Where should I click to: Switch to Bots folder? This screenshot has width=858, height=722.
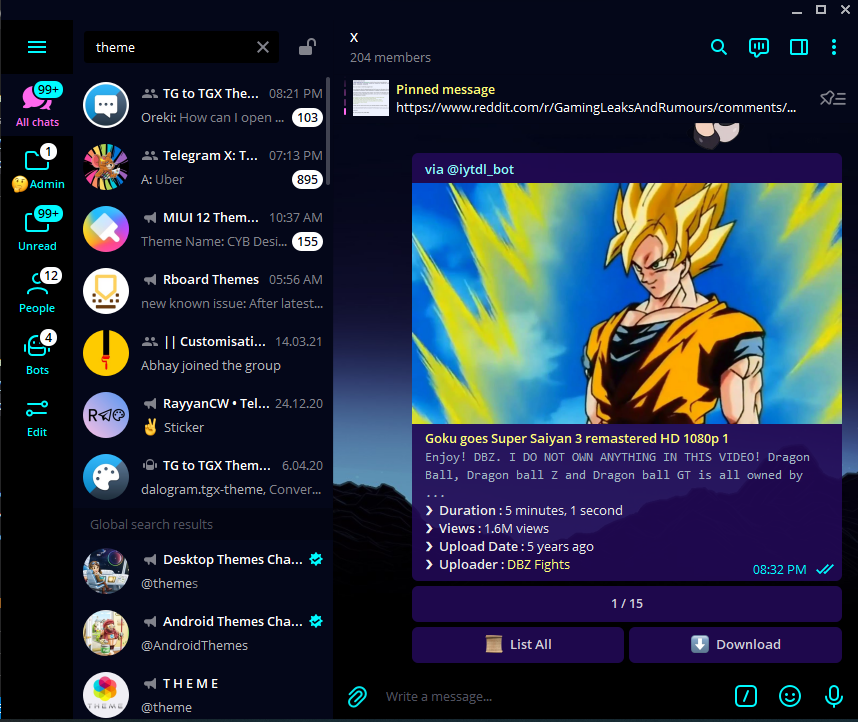click(37, 353)
